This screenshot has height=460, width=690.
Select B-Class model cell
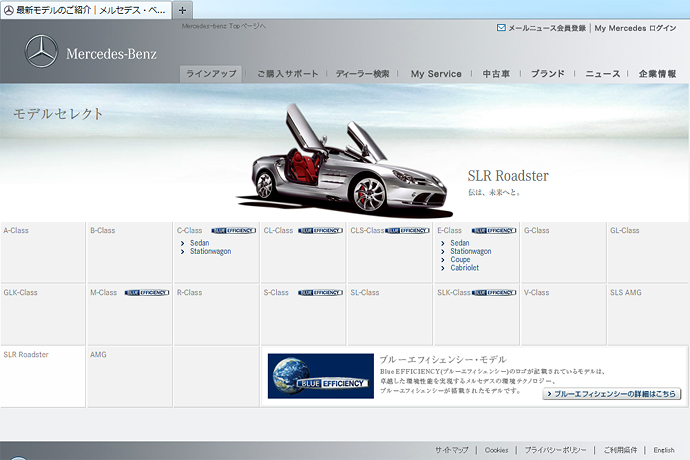tap(129, 252)
